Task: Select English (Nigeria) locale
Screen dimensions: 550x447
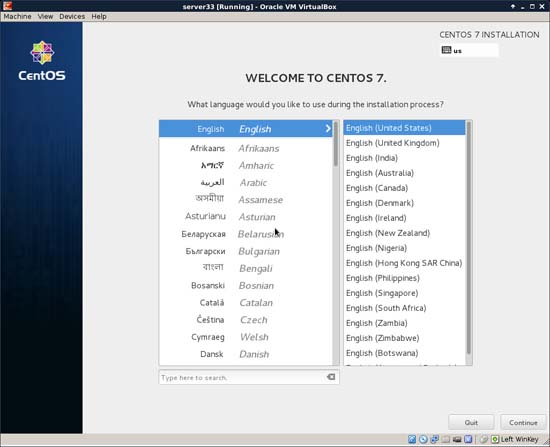Action: (404, 248)
